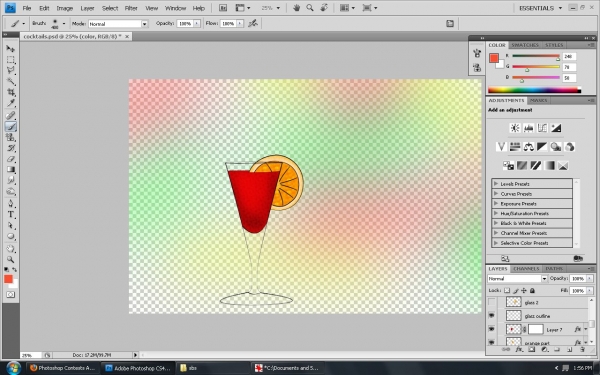Select the Lasso tool
600x375 pixels.
[x=11, y=70]
